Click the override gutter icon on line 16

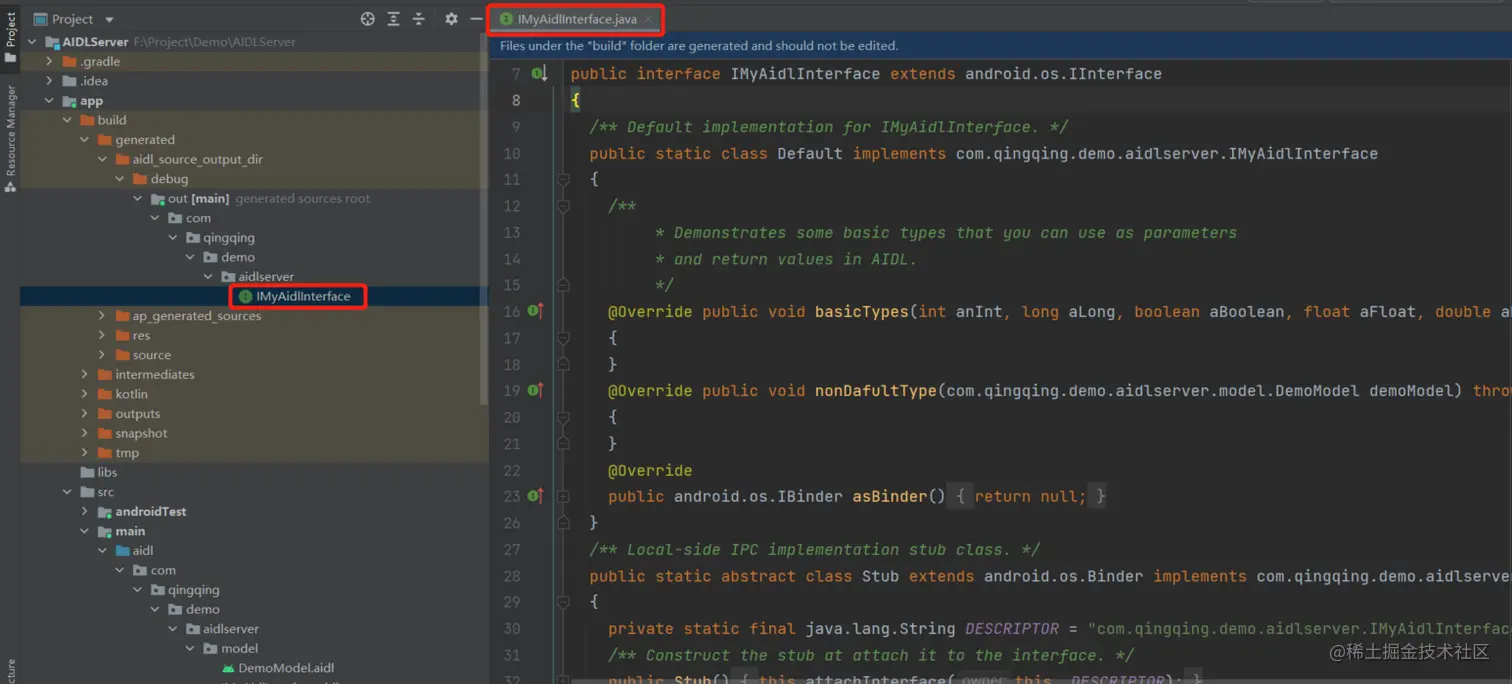coord(536,311)
